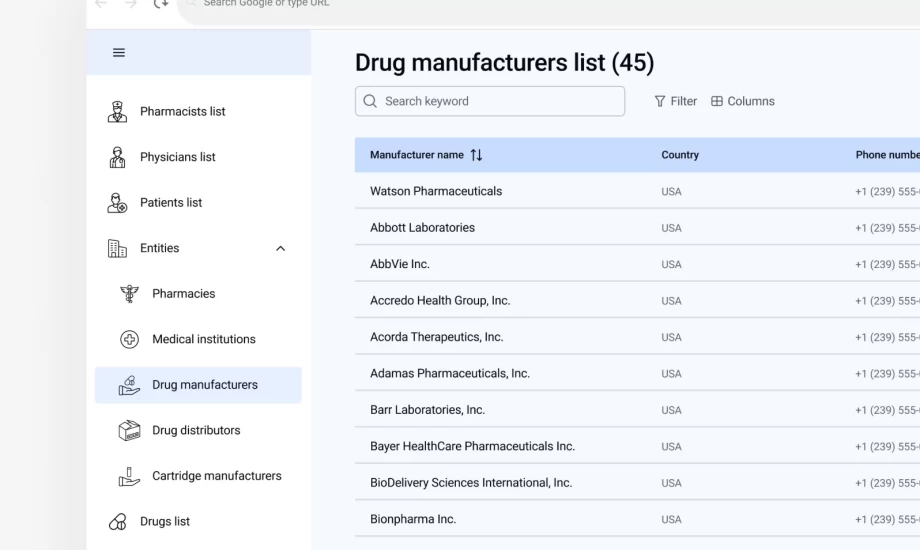The width and height of the screenshot is (920, 550).
Task: Select Bayer HealthCare Pharmaceuticals Inc. row
Action: click(x=637, y=446)
